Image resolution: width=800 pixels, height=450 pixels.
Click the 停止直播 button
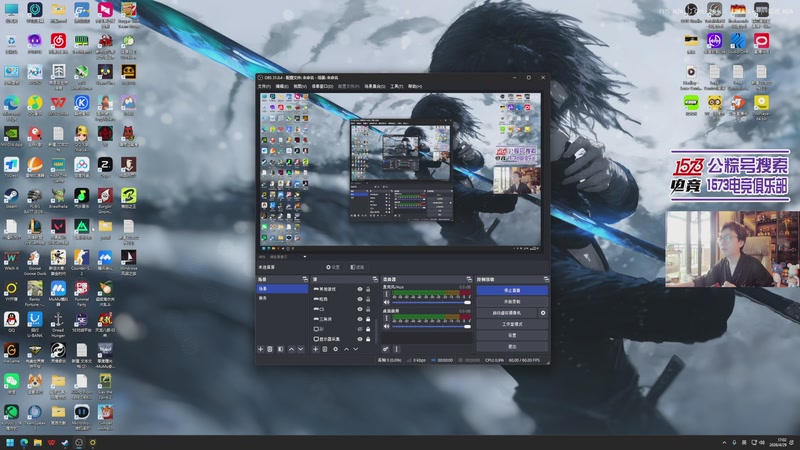click(512, 290)
